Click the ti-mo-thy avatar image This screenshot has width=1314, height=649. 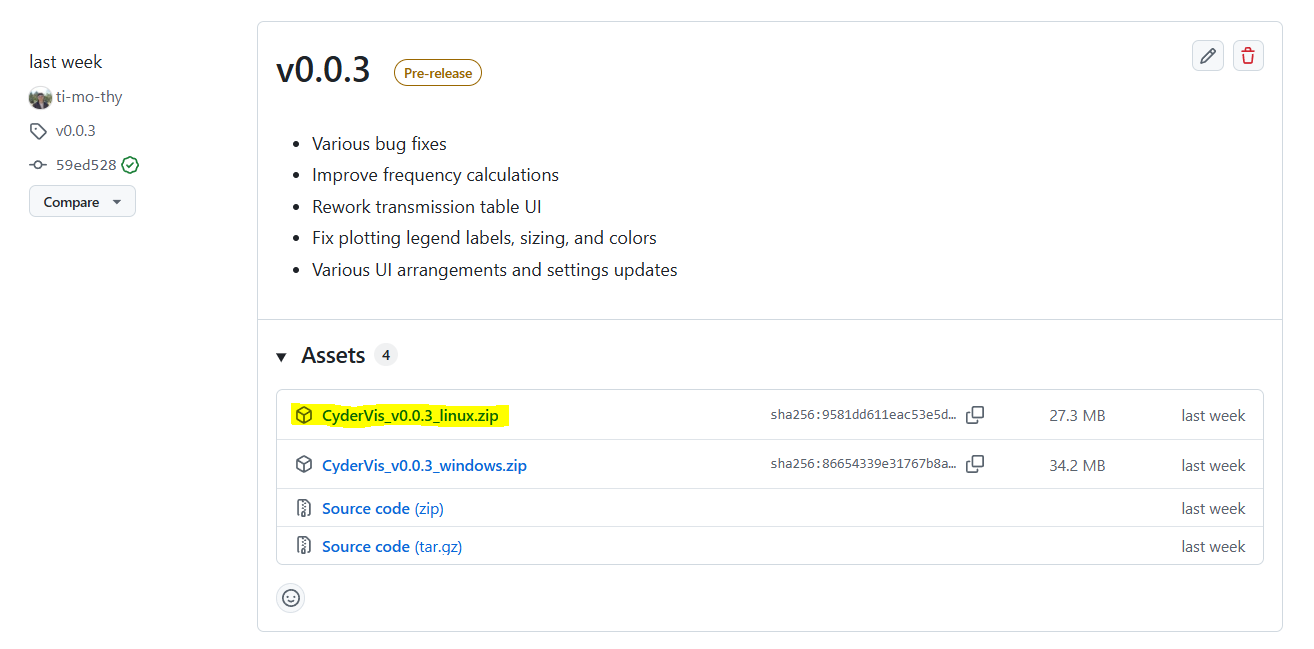[x=40, y=98]
